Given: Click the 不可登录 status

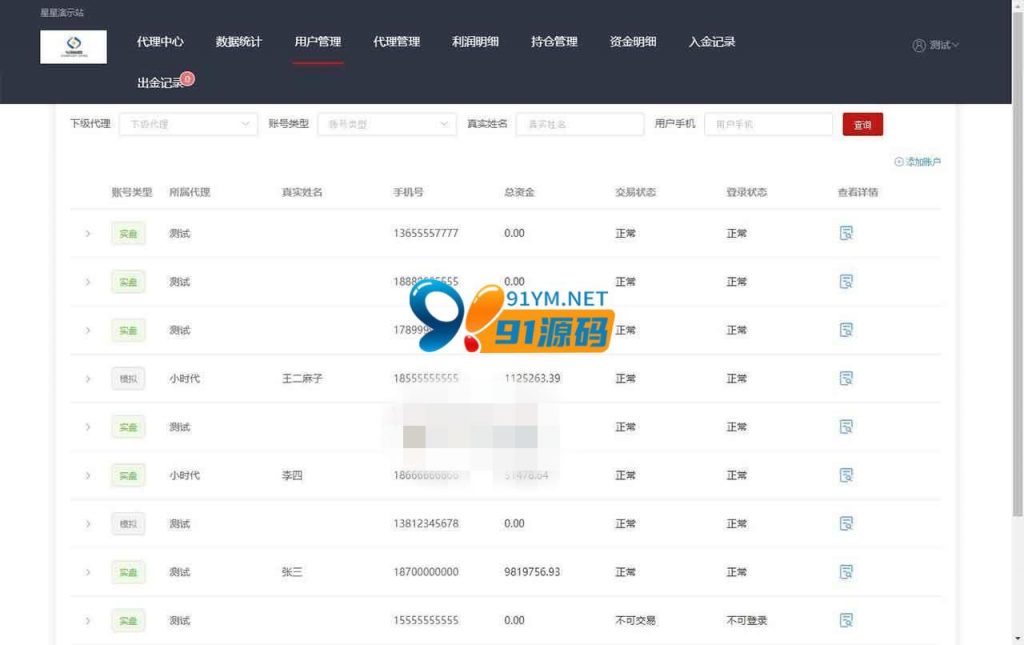Looking at the screenshot, I should click(x=746, y=620).
